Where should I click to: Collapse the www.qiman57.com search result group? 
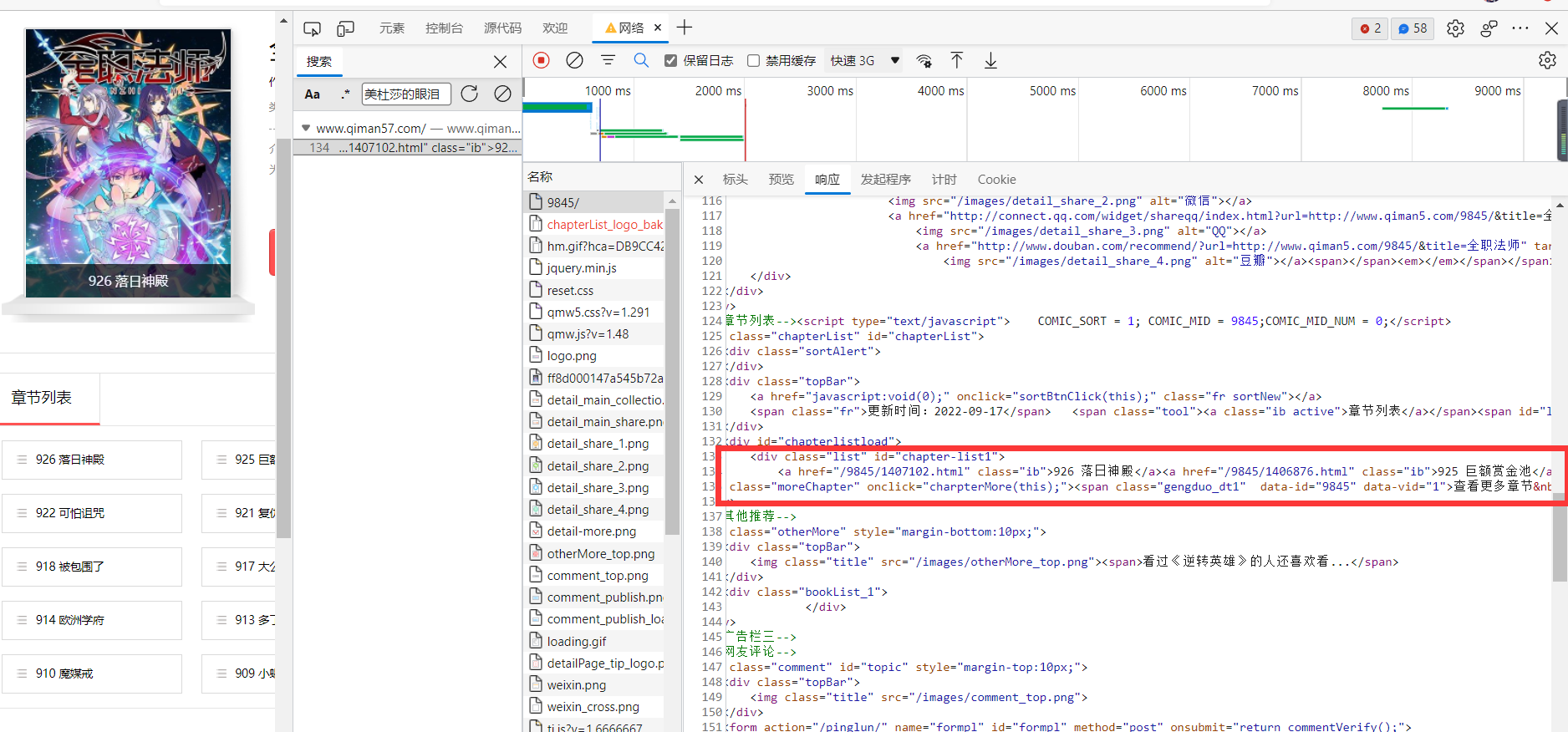point(306,128)
